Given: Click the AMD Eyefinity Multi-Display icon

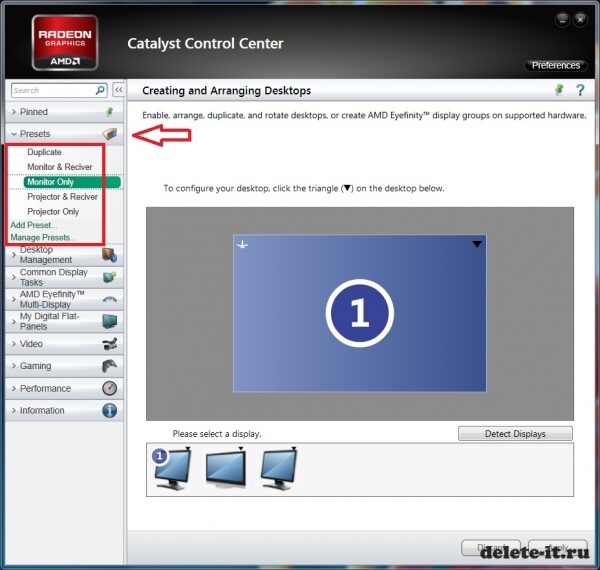Looking at the screenshot, I should [x=110, y=299].
